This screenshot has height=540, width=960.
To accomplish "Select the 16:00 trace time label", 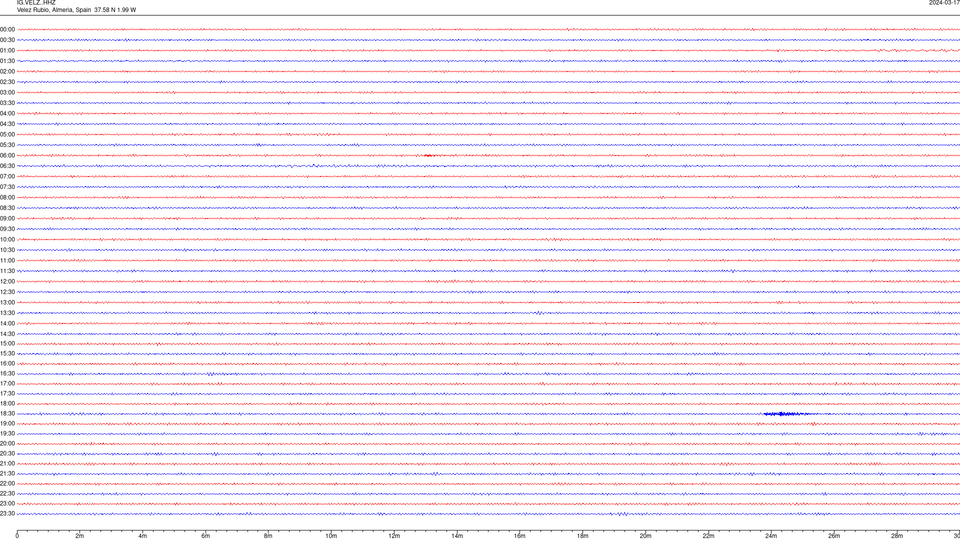I will pyautogui.click(x=7, y=364).
